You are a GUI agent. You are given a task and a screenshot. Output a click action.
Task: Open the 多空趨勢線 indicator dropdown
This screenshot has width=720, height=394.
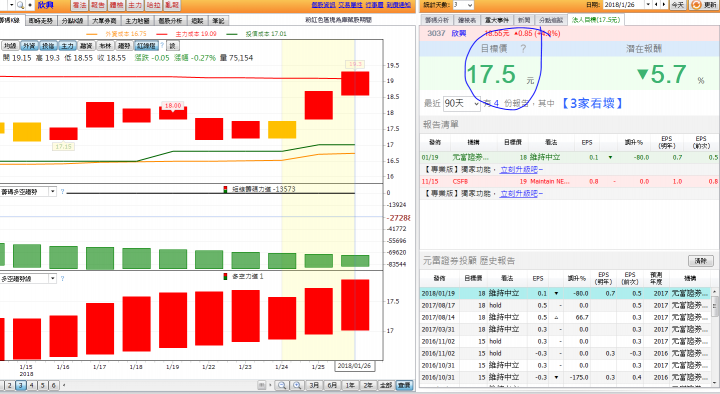[53, 278]
